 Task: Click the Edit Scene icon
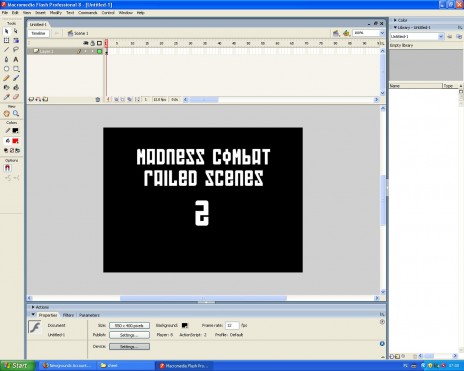pos(336,33)
